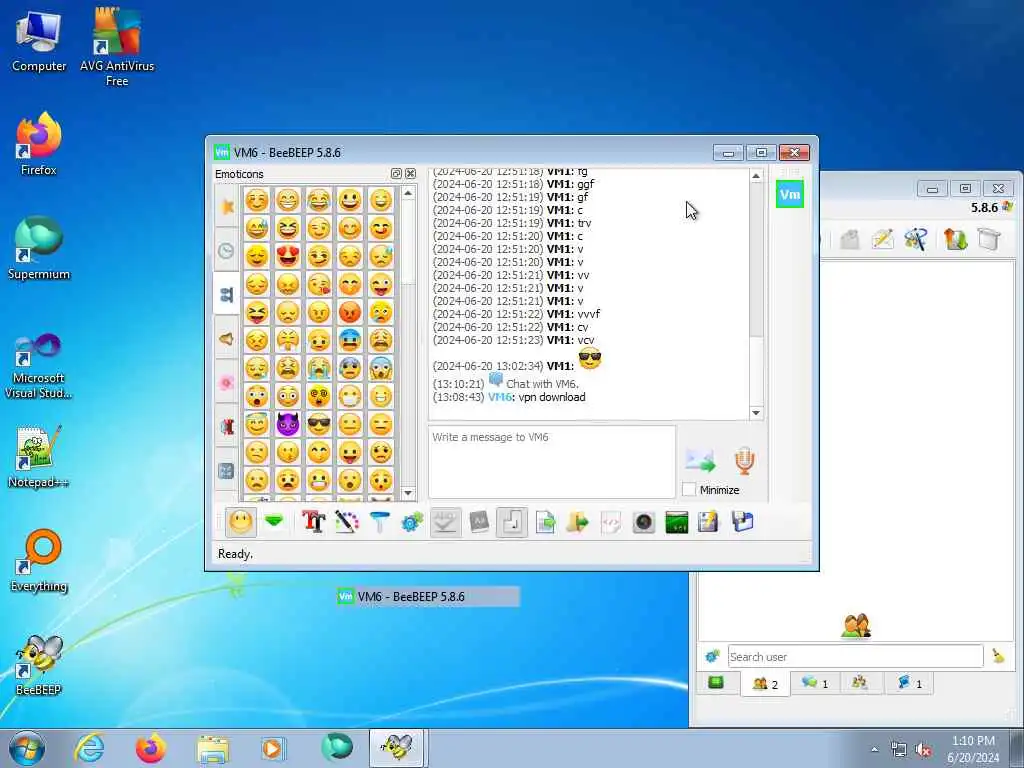The height and width of the screenshot is (768, 1024).
Task: Insert the heart-eyes emoticon
Action: tap(287, 256)
